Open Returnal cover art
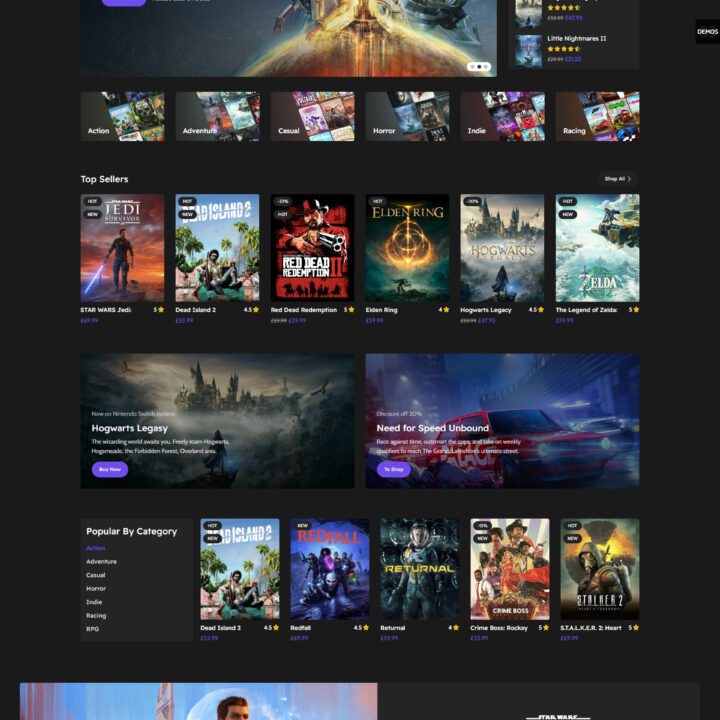The height and width of the screenshot is (720, 720). tap(420, 569)
